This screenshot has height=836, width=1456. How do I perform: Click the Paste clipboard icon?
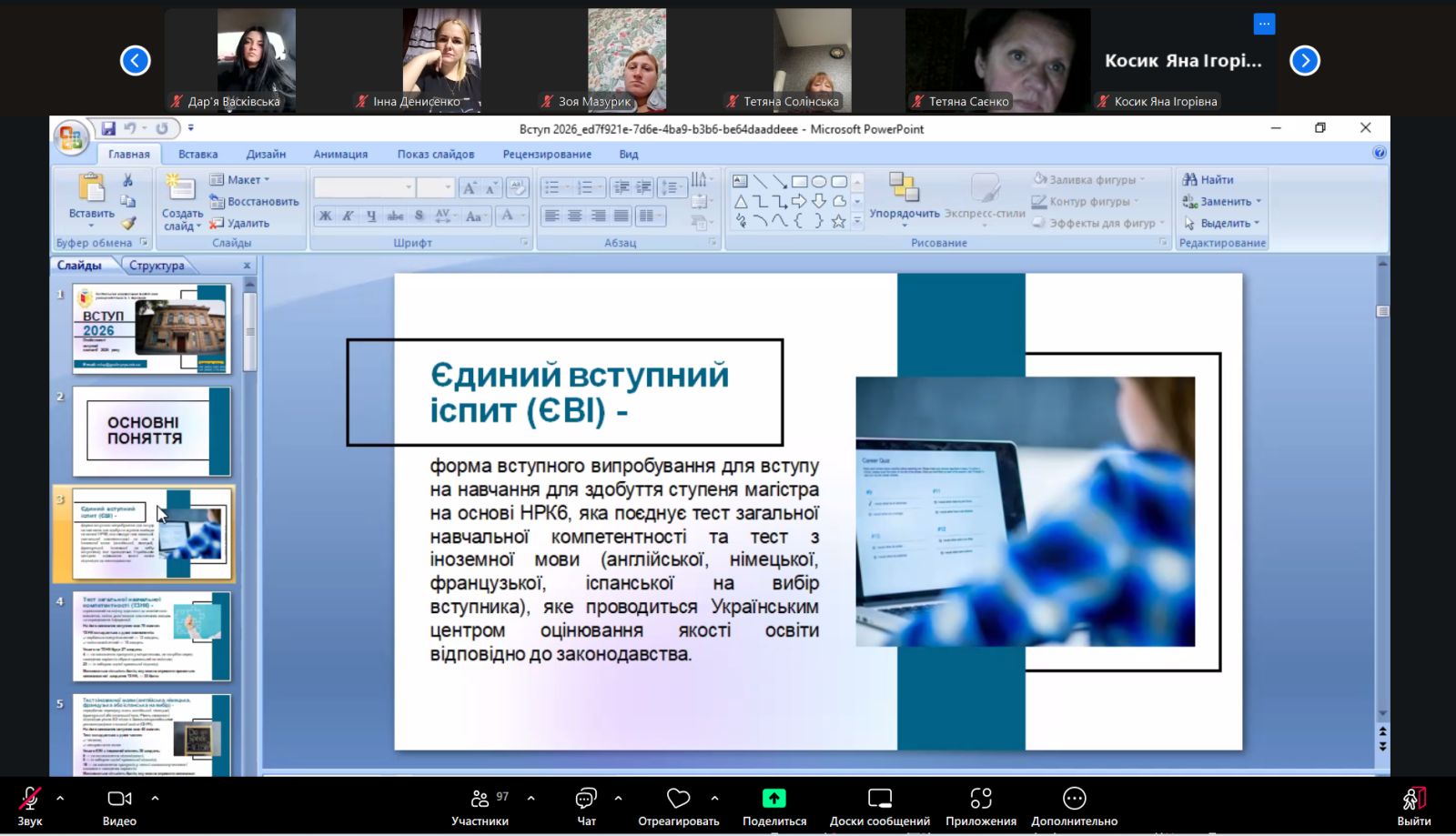tap(92, 187)
